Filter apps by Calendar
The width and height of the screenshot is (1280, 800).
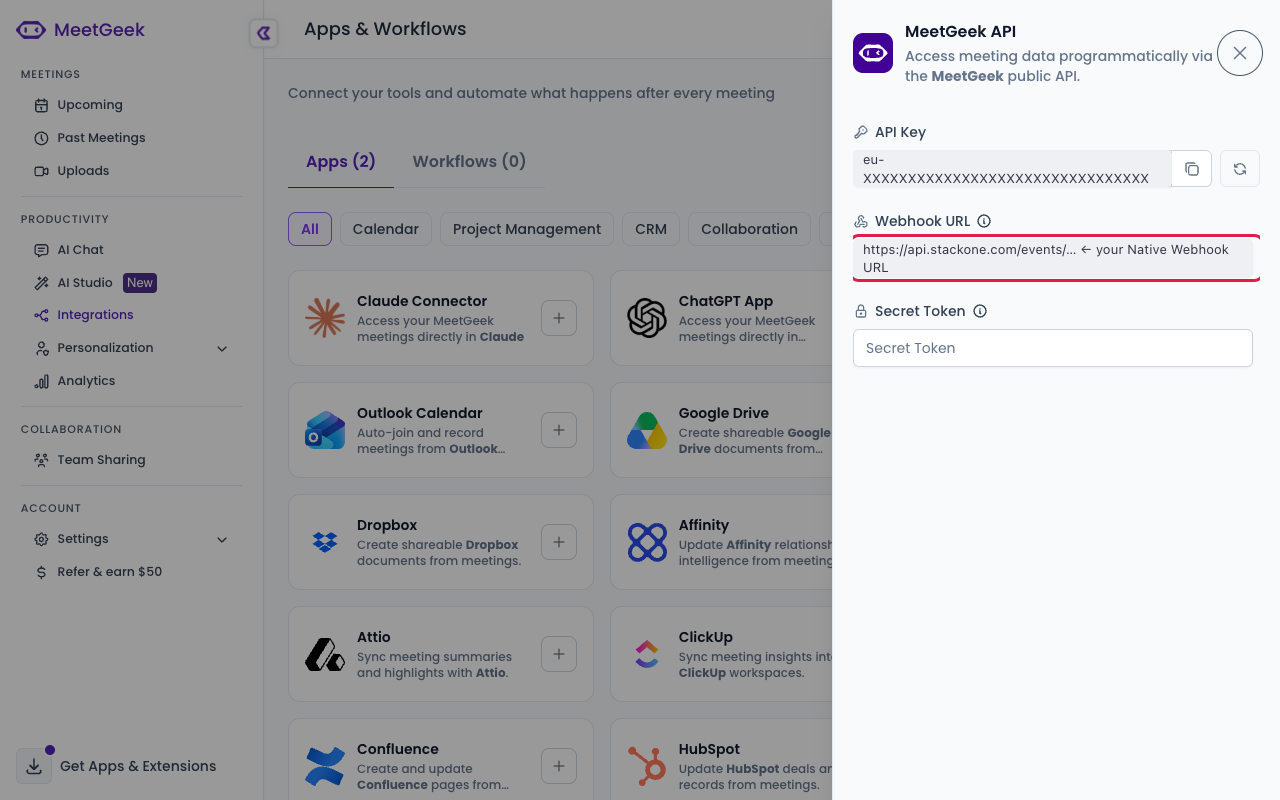coord(386,229)
